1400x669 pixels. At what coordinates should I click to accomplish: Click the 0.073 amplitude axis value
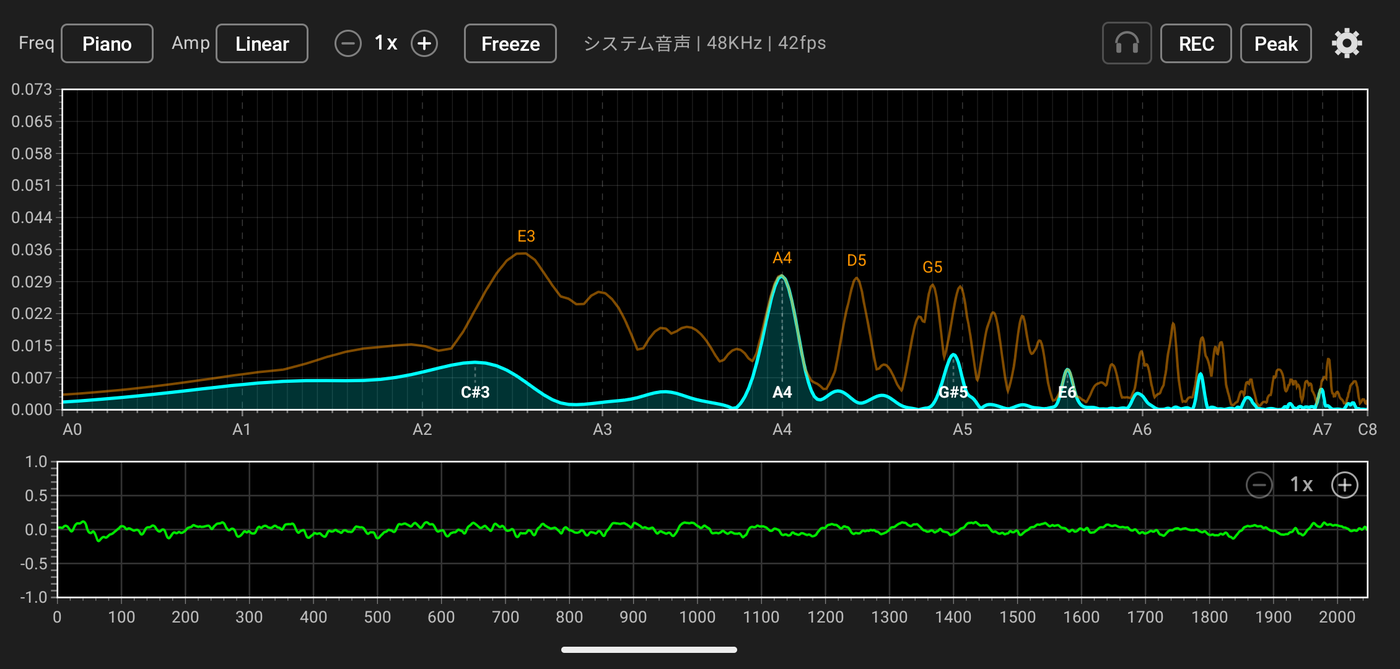(x=31, y=90)
